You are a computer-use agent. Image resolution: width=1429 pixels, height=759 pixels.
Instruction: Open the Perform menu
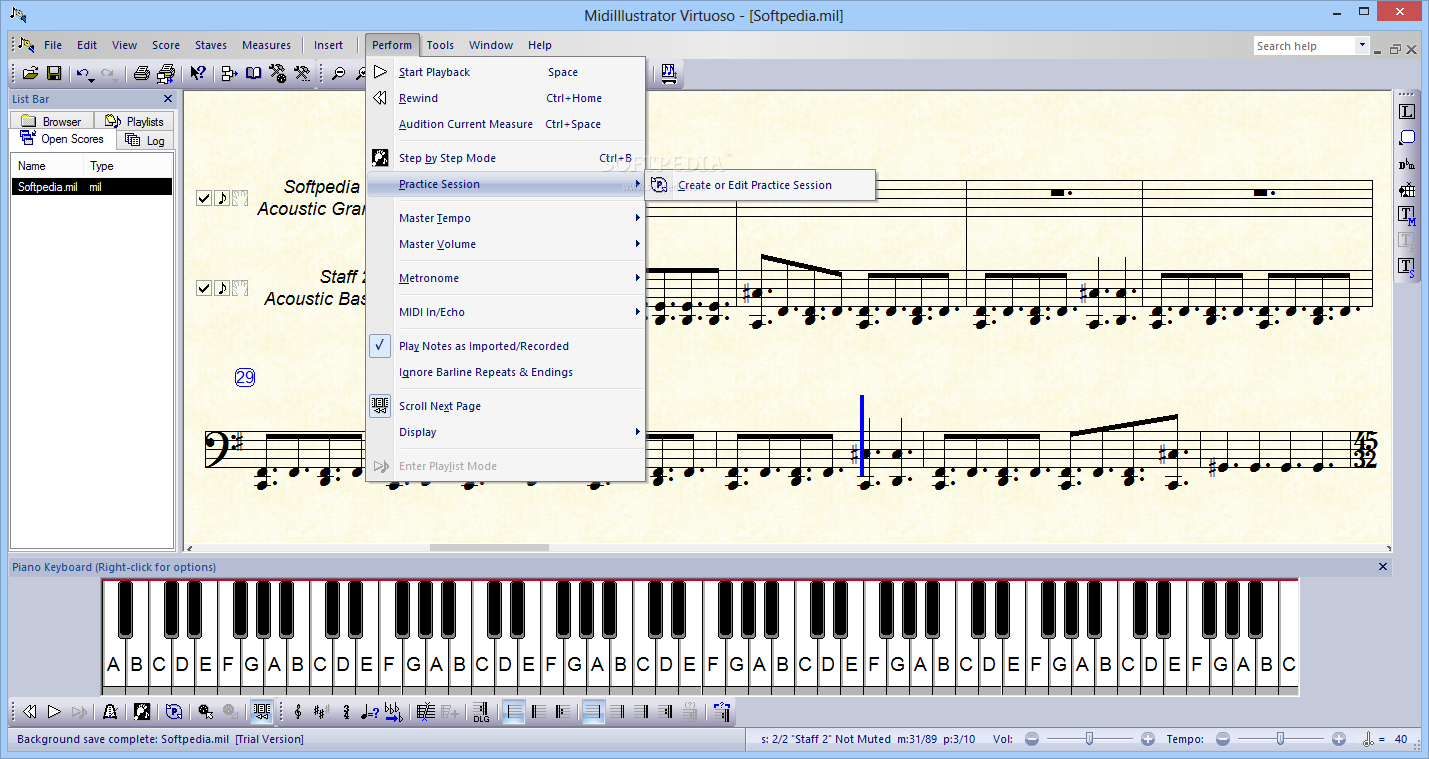392,45
